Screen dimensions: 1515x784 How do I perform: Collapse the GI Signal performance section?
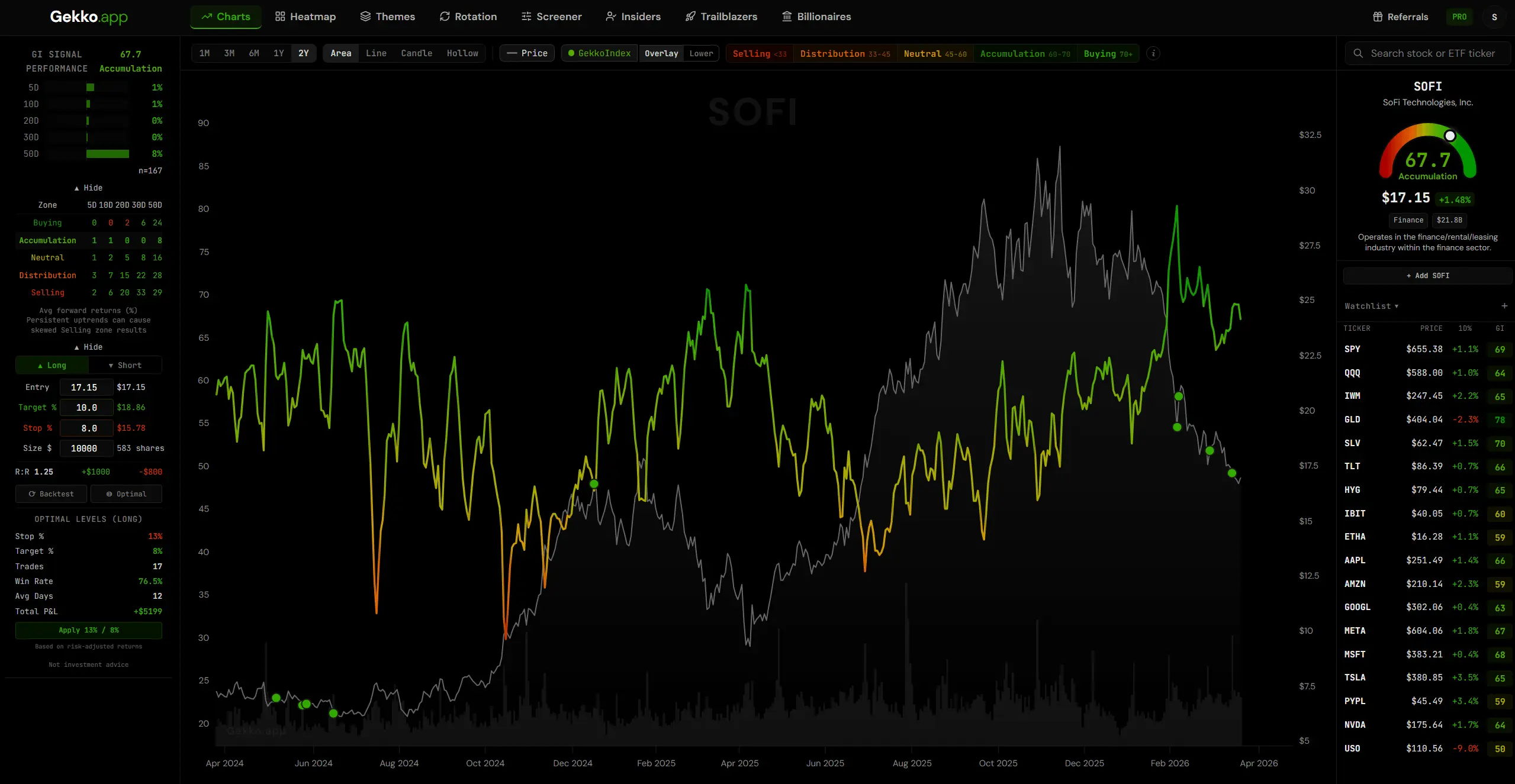click(88, 188)
